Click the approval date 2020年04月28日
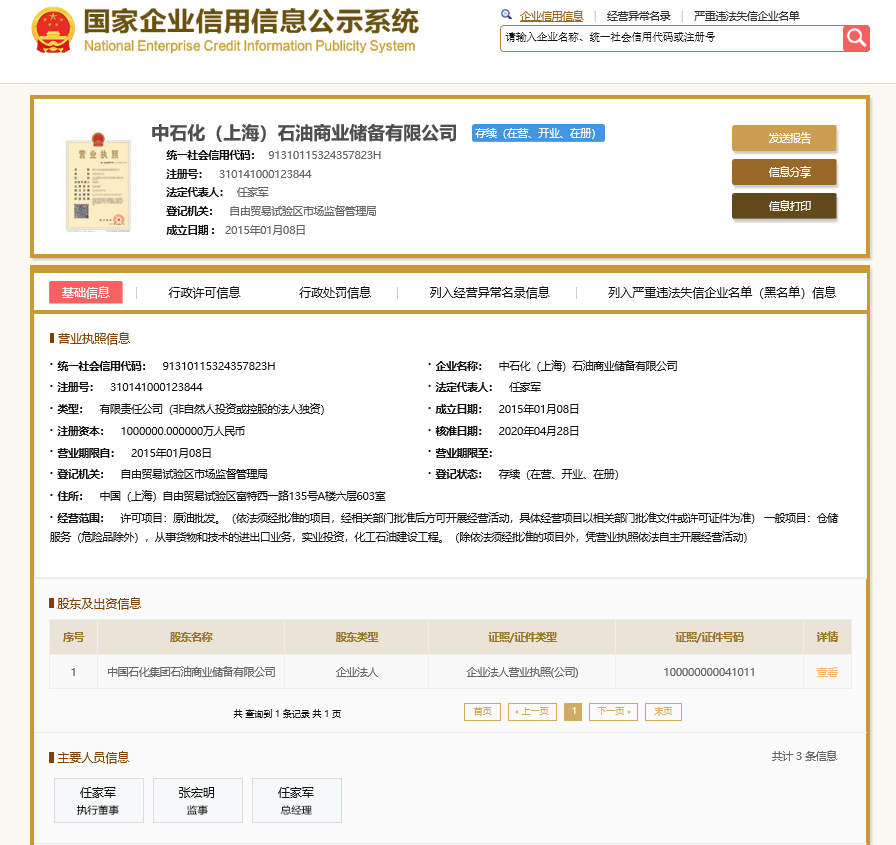 click(539, 431)
